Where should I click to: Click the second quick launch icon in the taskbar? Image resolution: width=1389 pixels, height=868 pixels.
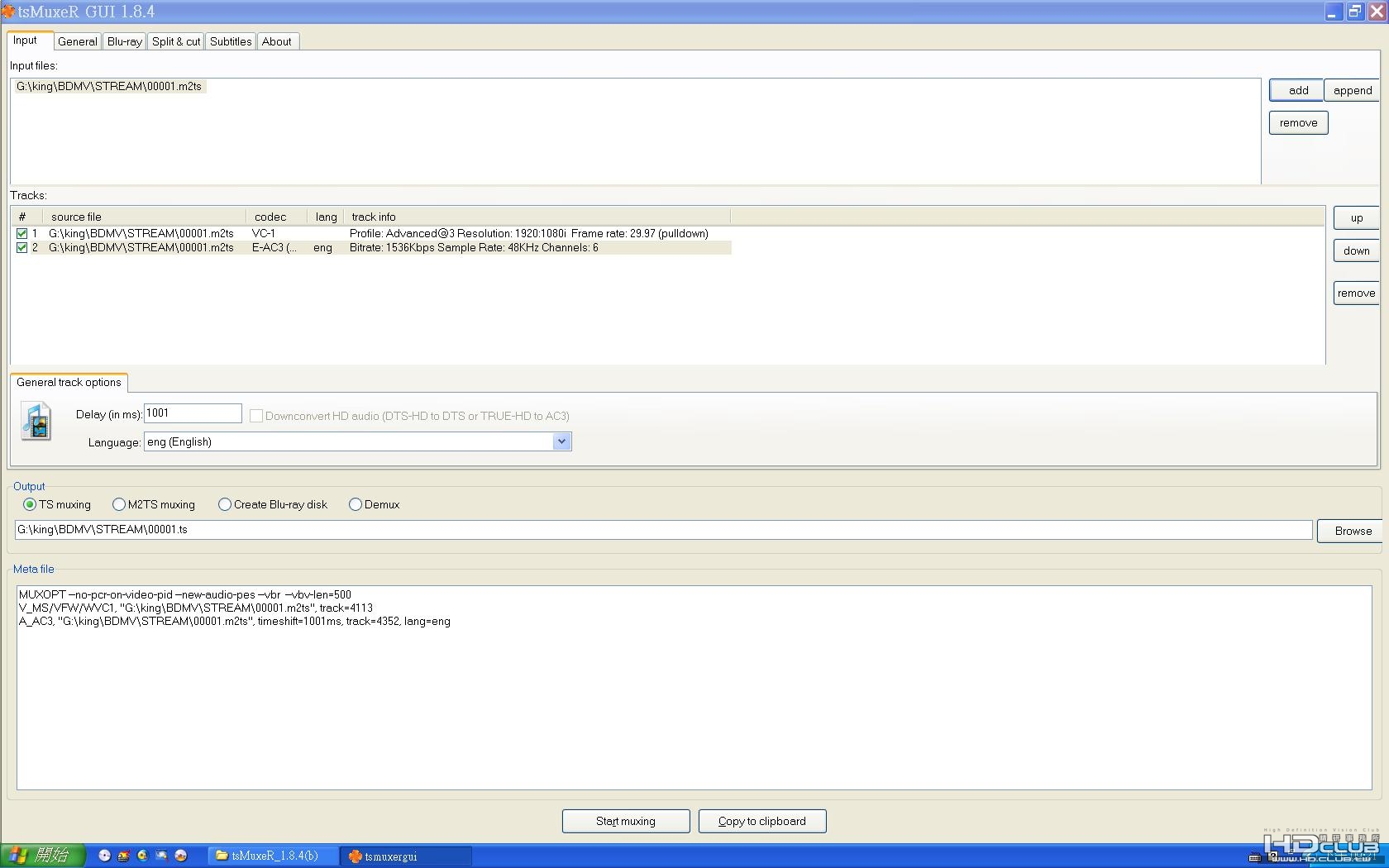123,856
